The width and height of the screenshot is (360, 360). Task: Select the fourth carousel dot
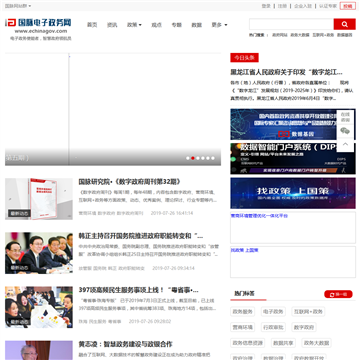(203, 158)
